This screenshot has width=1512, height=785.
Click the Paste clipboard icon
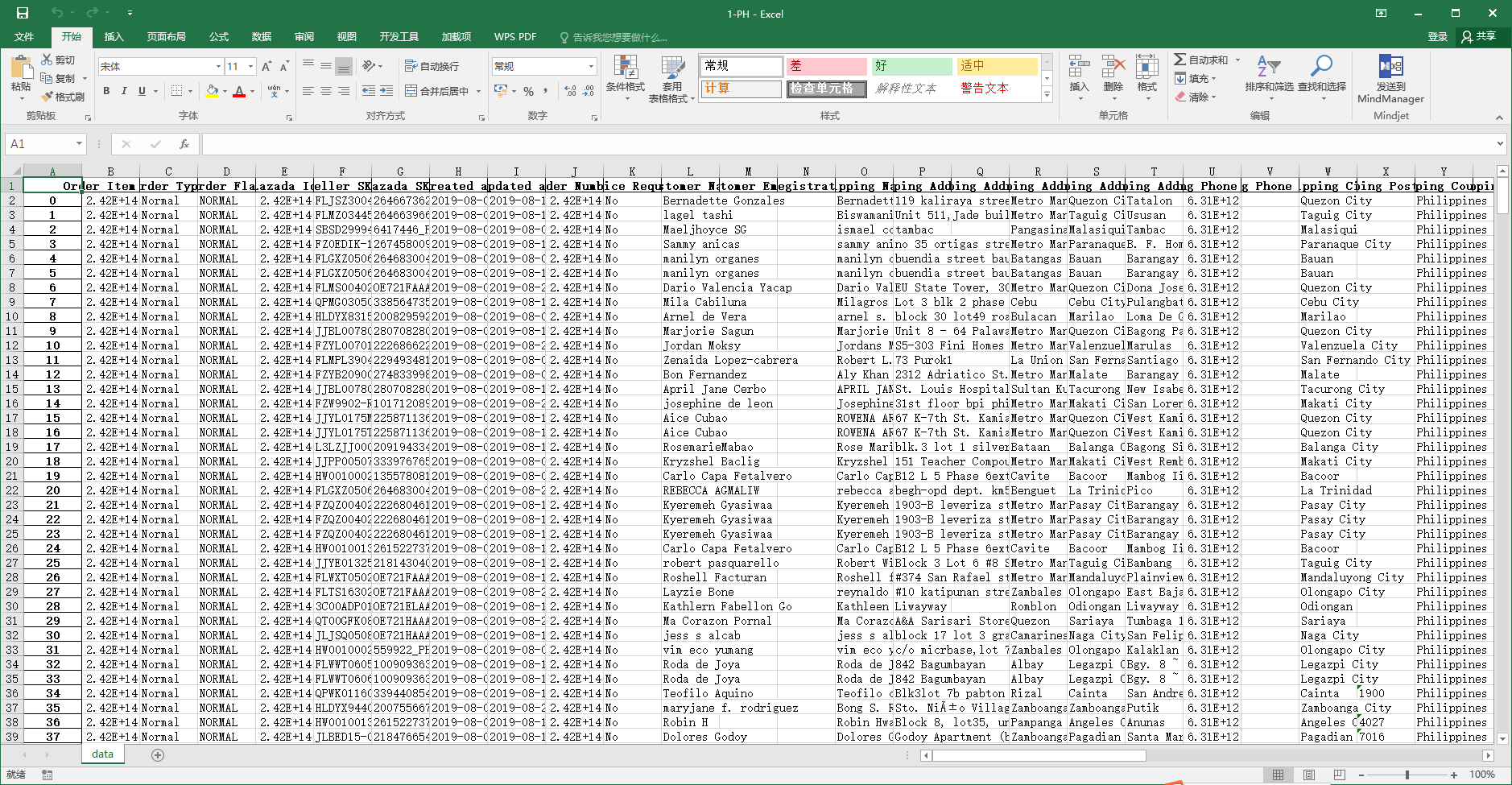(21, 69)
